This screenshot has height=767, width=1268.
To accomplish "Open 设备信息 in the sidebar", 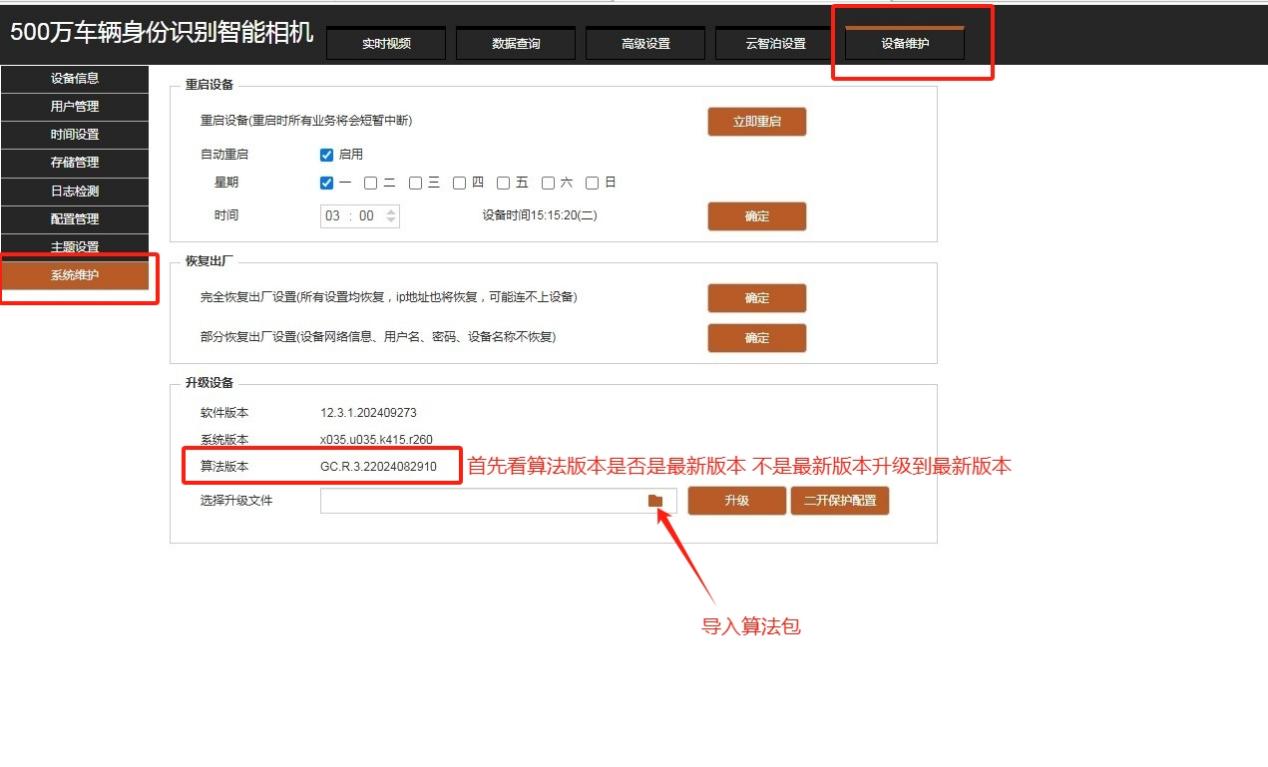I will click(75, 79).
